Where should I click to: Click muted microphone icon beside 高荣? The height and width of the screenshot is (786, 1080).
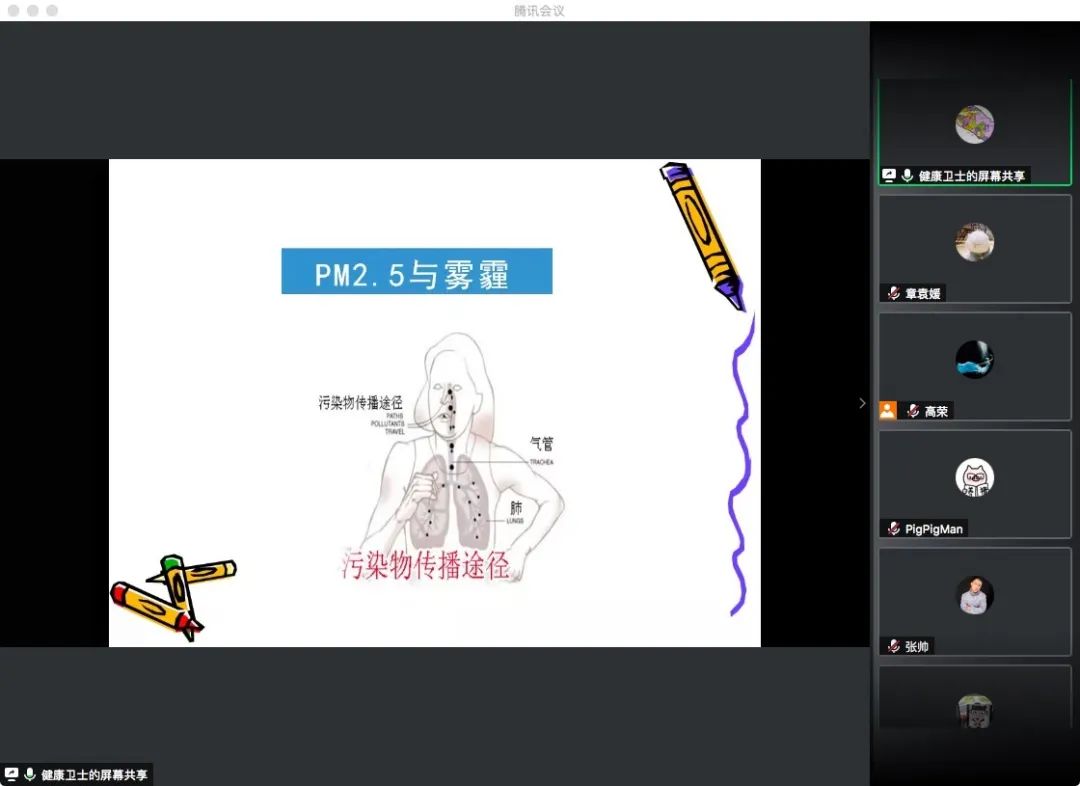[912, 411]
